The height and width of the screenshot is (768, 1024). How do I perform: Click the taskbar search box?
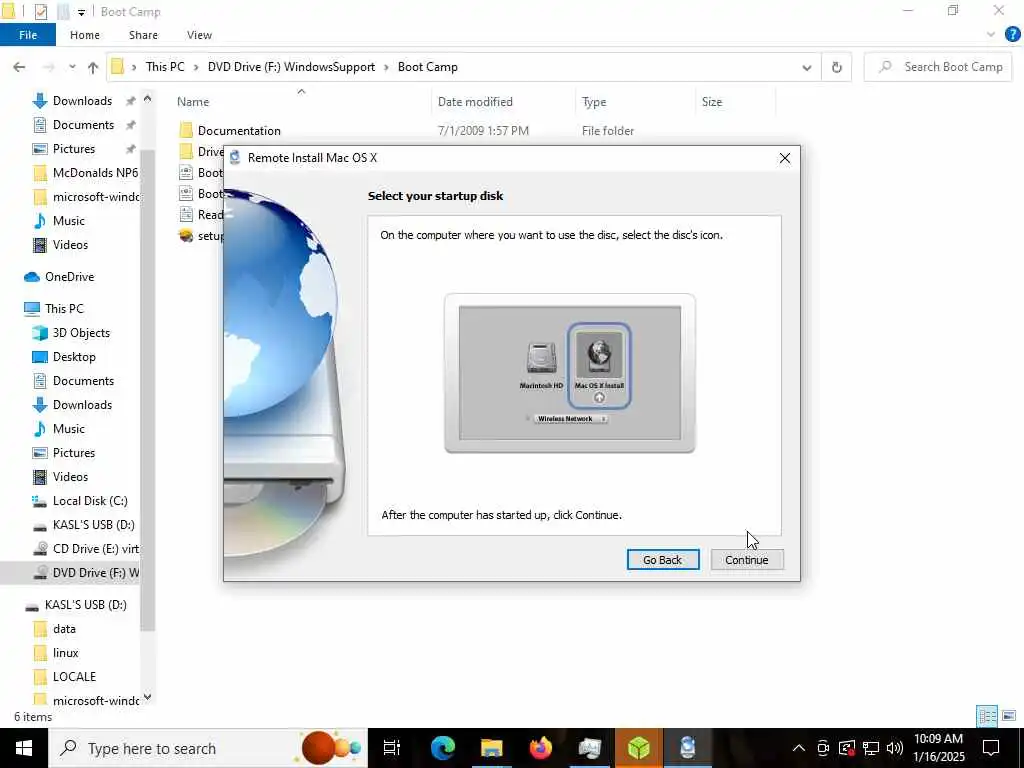tap(208, 748)
